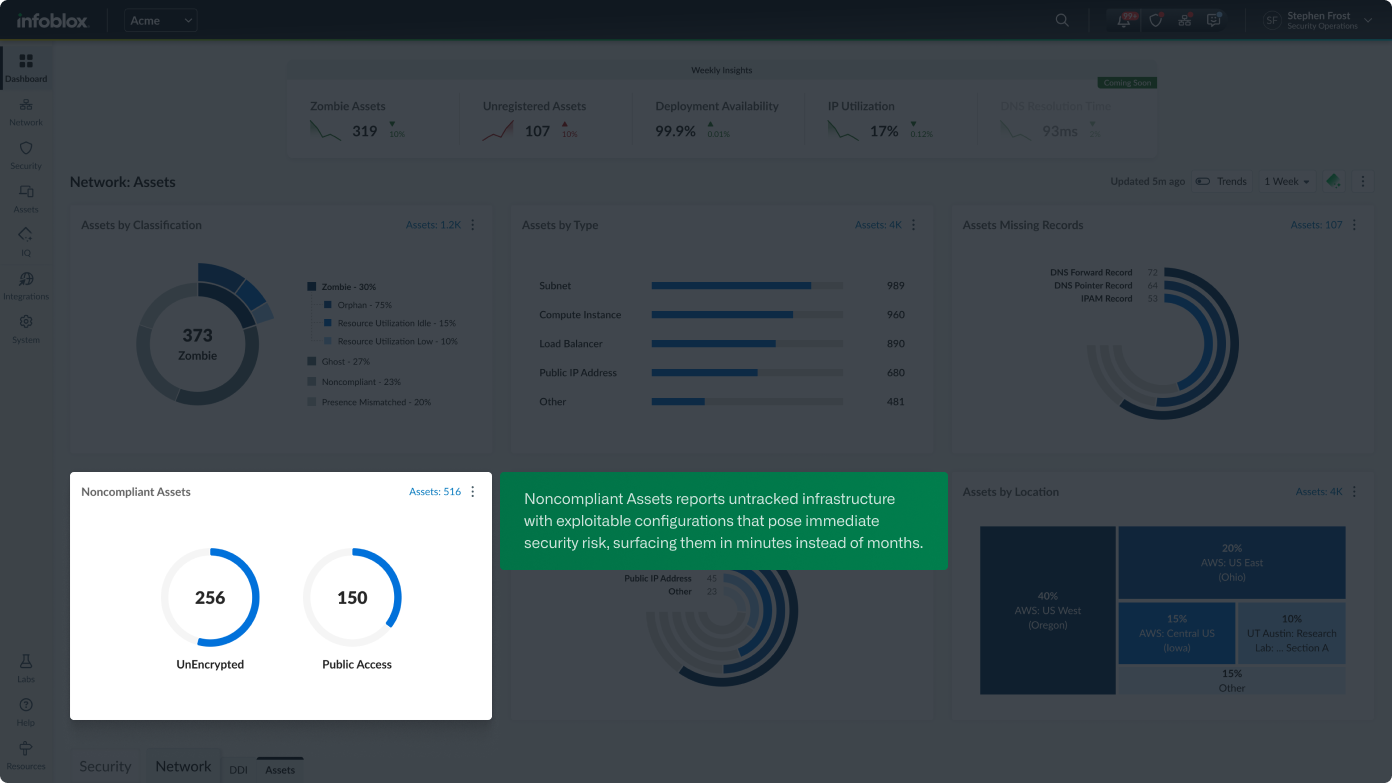Expand the 1 Week time range dropdown
The width and height of the screenshot is (1392, 783).
pos(1286,182)
